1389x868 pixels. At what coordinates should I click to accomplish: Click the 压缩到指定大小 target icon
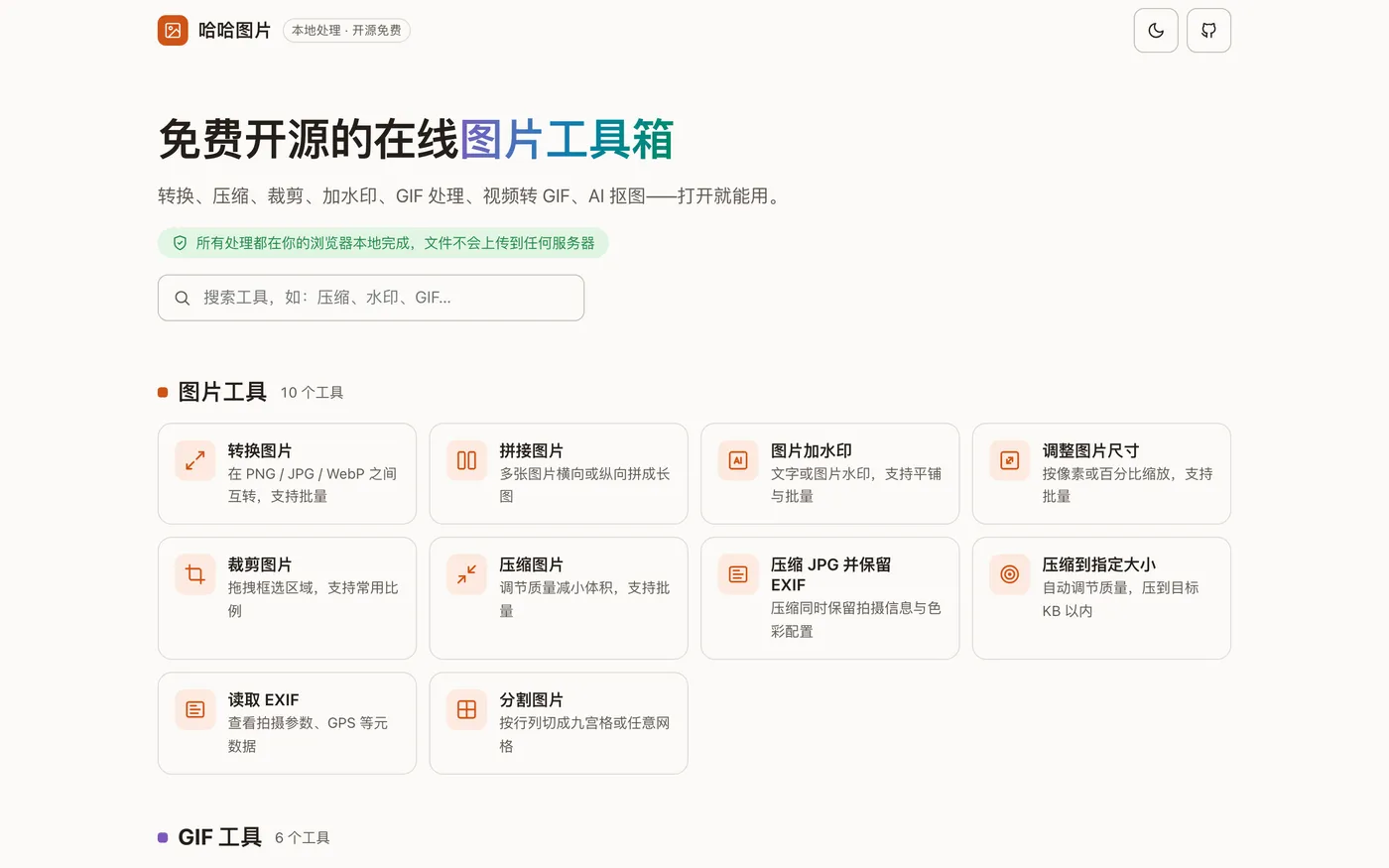pyautogui.click(x=1010, y=574)
